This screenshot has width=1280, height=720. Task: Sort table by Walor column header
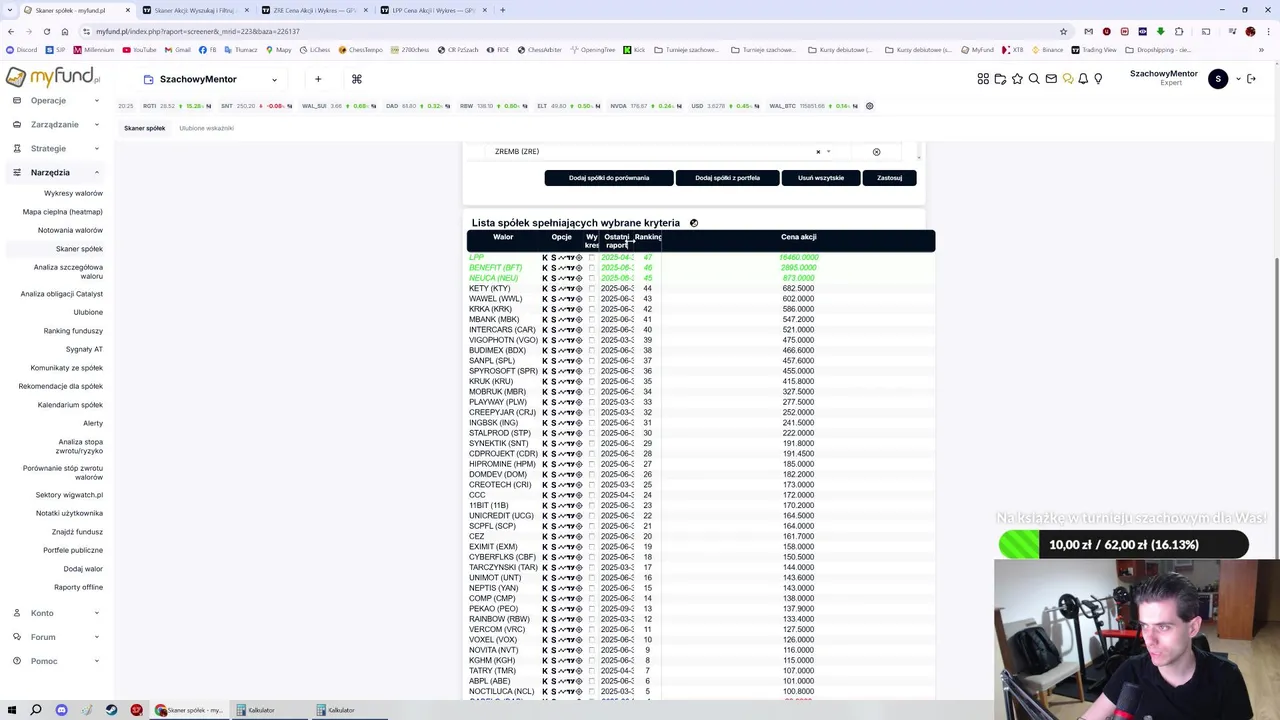[503, 237]
